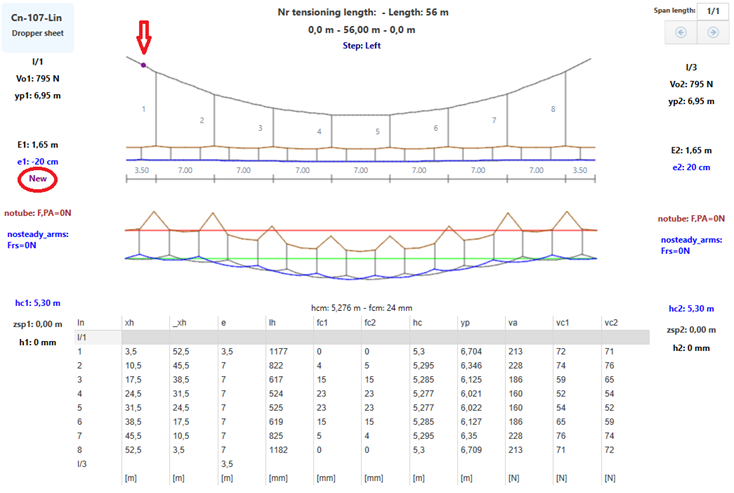The height and width of the screenshot is (493, 734).
Task: Select dropper 8 in the span diagram
Action: (x=552, y=109)
